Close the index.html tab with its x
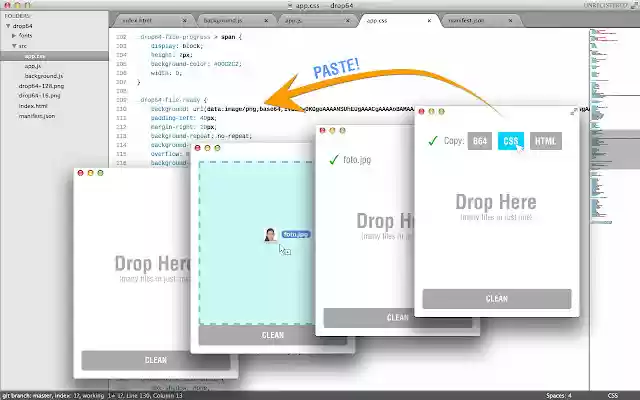640x400 pixels. pyautogui.click(x=184, y=20)
